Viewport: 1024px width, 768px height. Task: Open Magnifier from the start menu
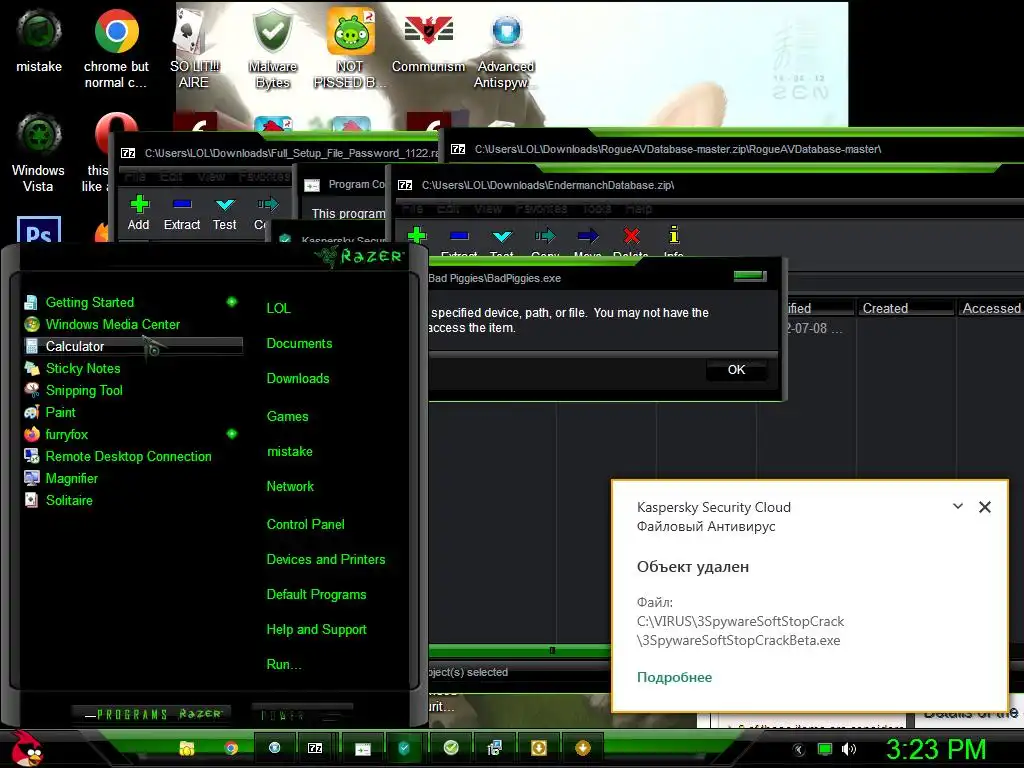(133, 479)
